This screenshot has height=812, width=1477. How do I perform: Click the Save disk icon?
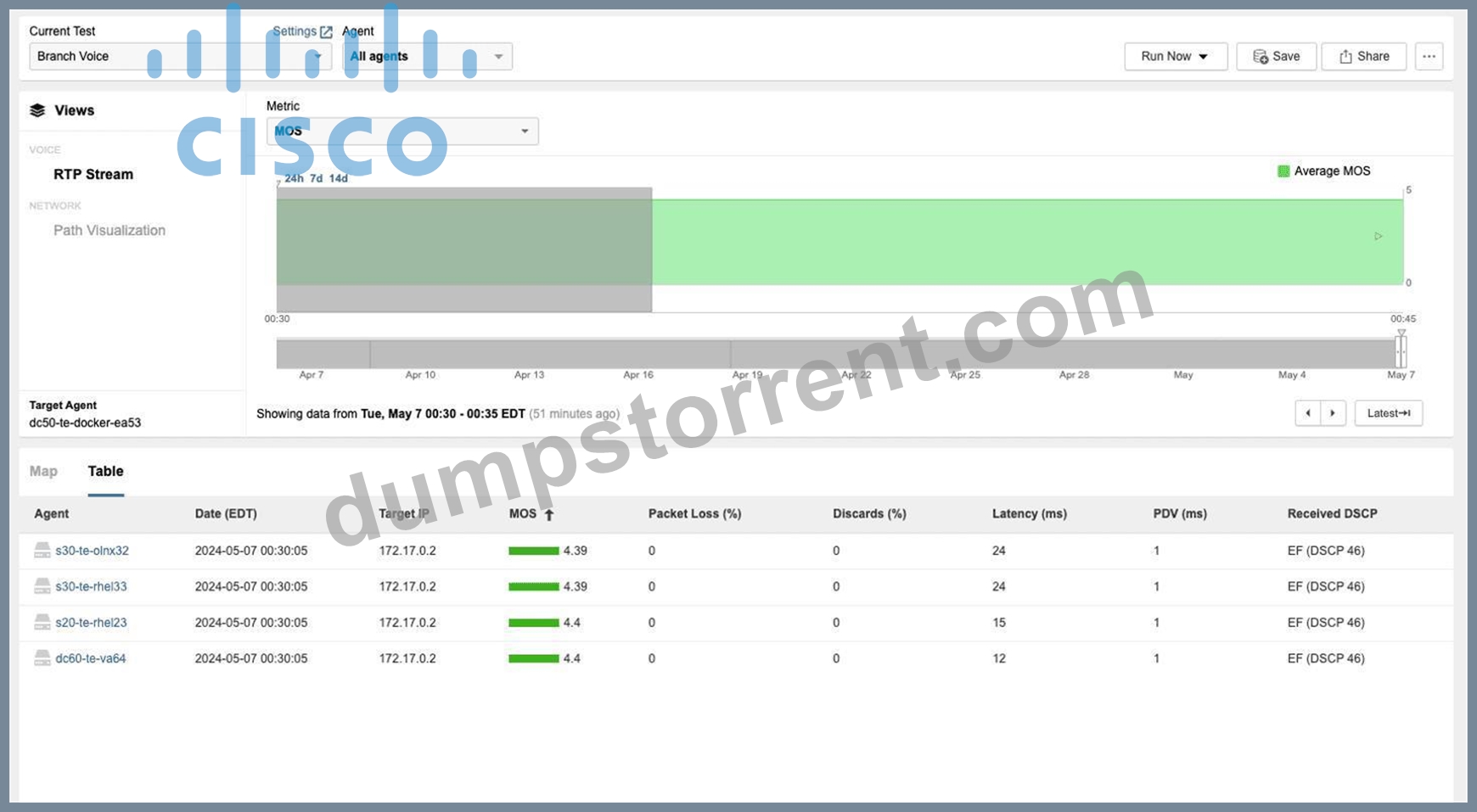(1261, 56)
